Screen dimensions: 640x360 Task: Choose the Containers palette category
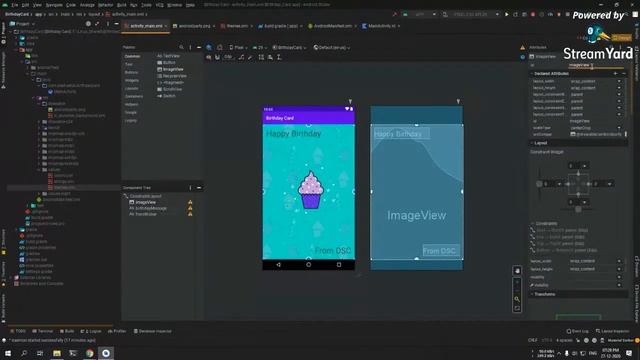pyautogui.click(x=134, y=96)
